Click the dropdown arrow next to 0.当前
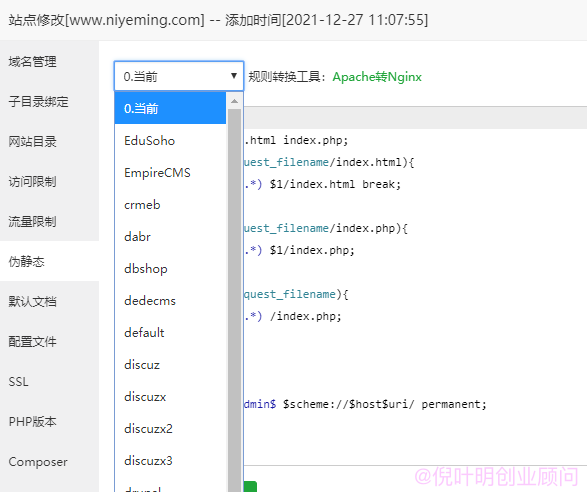Image resolution: width=587 pixels, height=492 pixels. pos(234,76)
